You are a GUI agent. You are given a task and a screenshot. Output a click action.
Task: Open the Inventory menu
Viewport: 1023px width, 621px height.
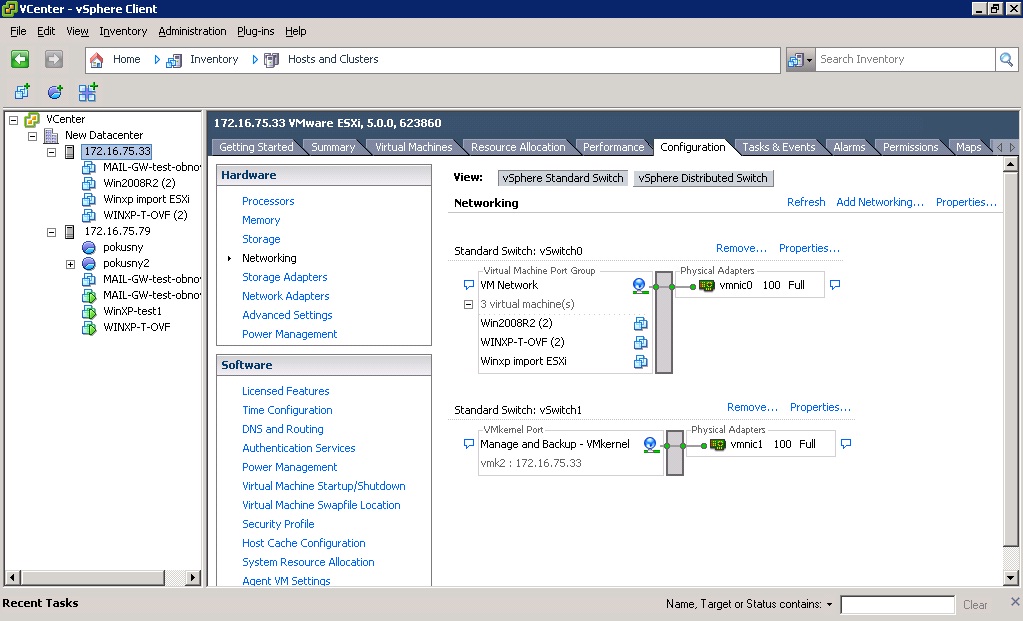tap(123, 31)
